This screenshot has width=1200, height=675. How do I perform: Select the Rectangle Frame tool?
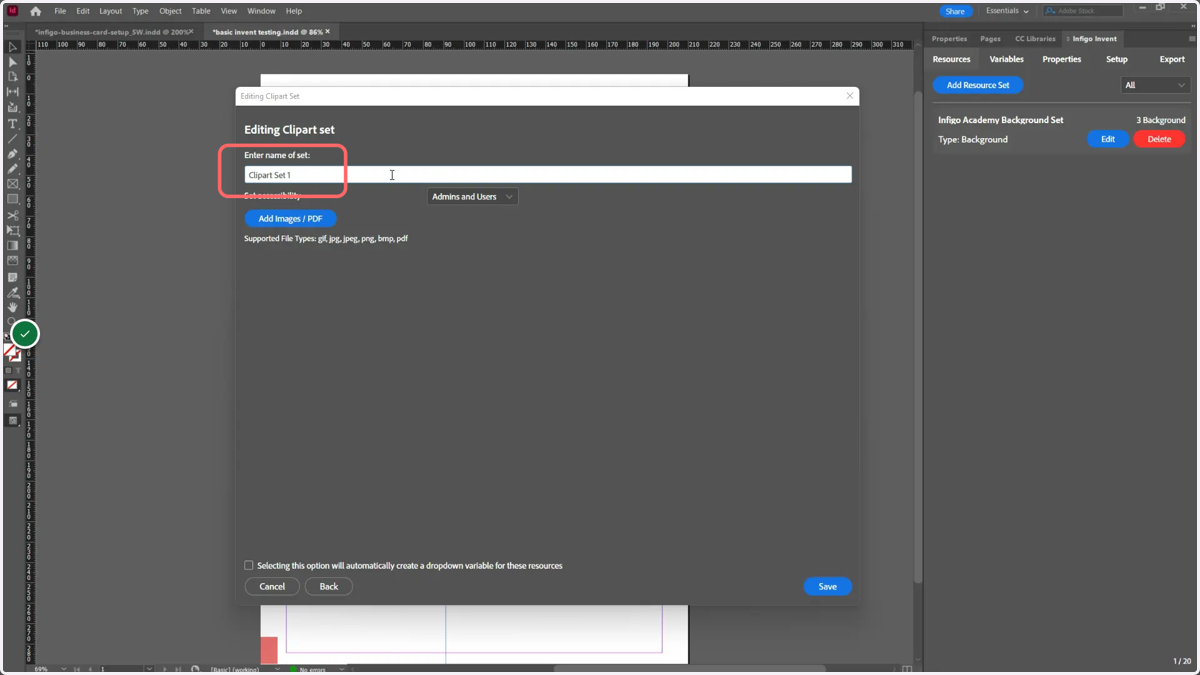[x=13, y=184]
